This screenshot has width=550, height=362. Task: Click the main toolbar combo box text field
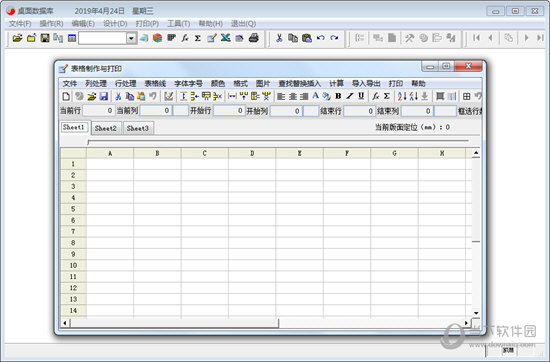pyautogui.click(x=103, y=38)
